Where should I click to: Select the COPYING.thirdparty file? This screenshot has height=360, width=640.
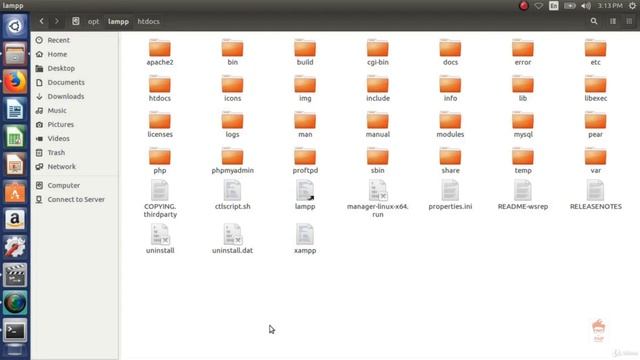coord(160,199)
